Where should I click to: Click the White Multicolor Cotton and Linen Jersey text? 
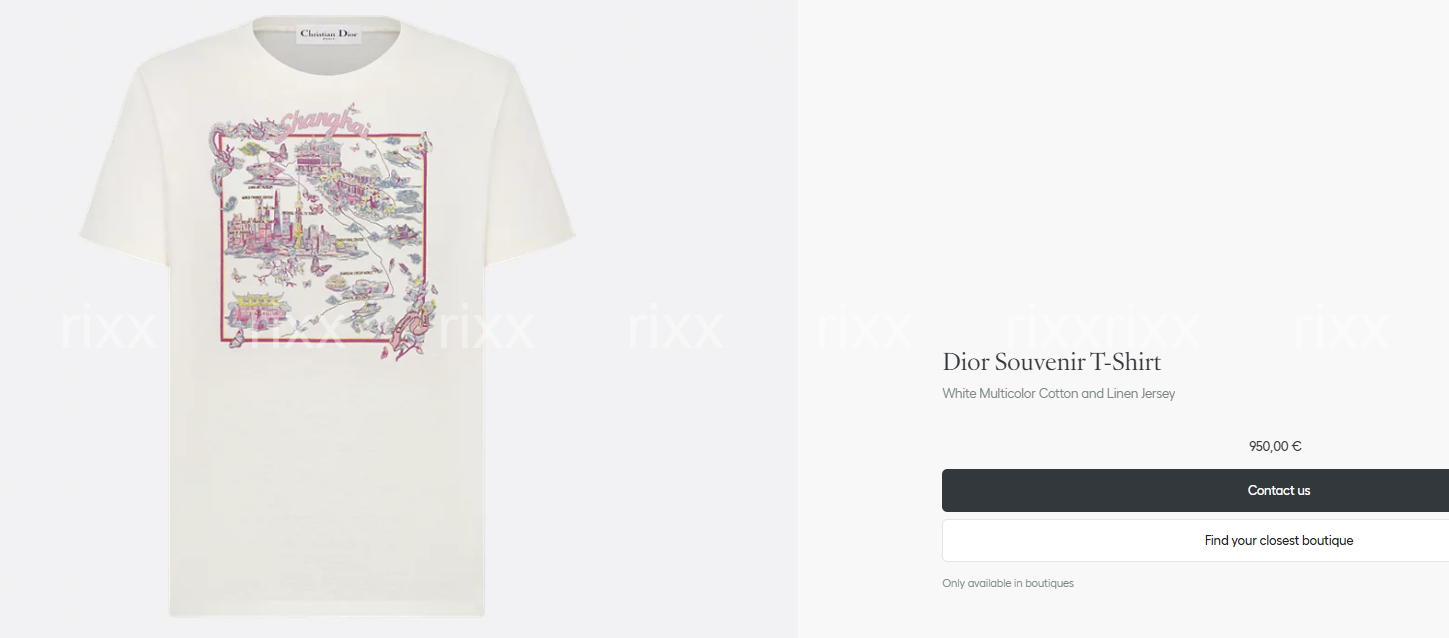coord(1058,393)
